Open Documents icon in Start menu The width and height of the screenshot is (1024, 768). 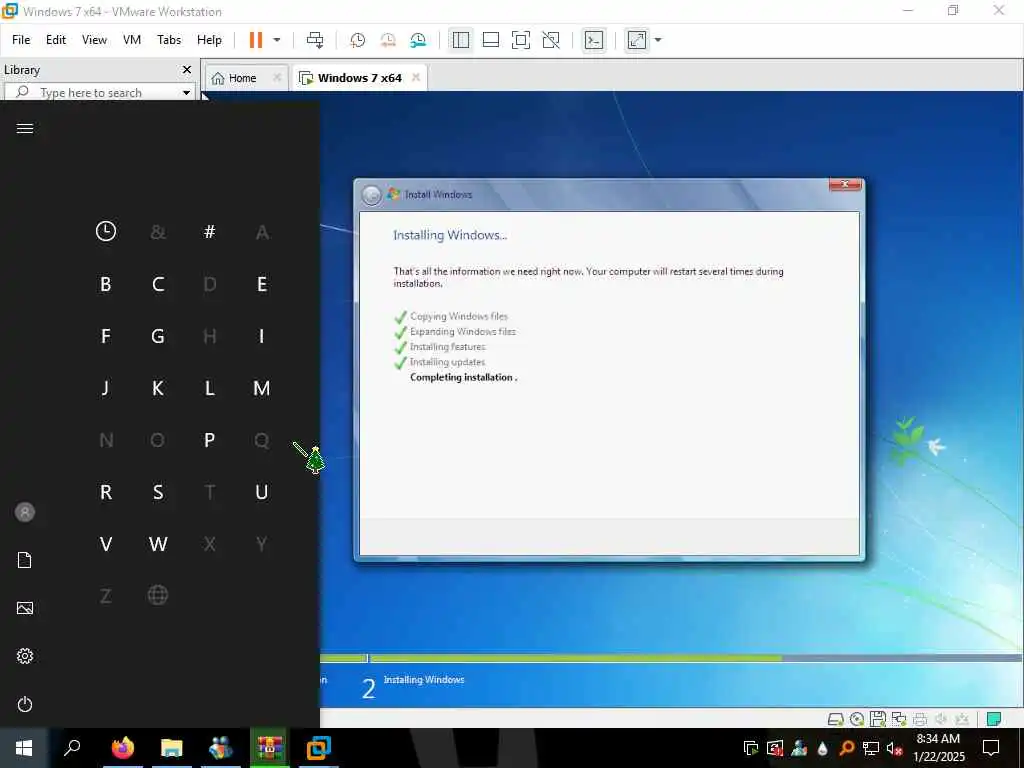[25, 560]
